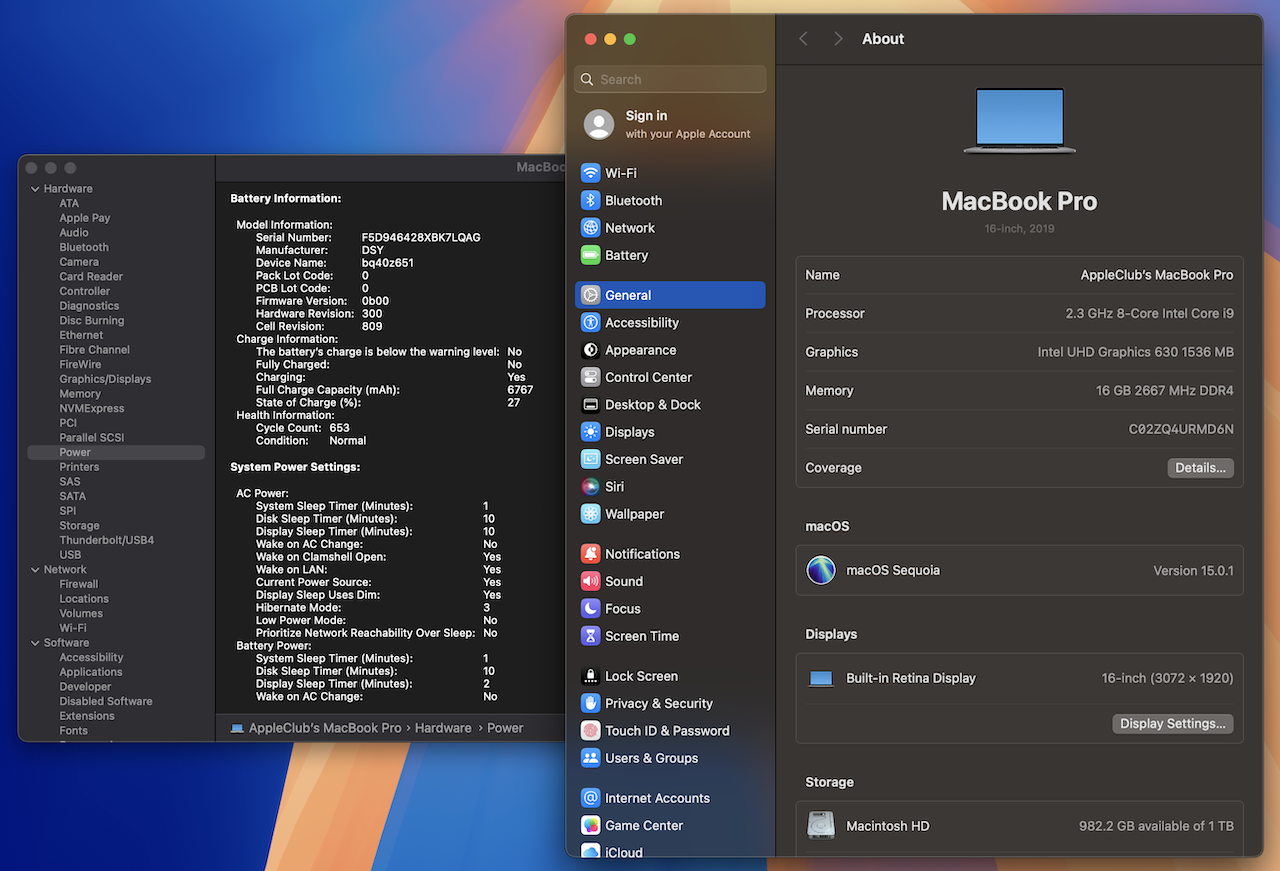Open the Siri icon
Viewport: 1280px width, 871px height.
coord(590,486)
